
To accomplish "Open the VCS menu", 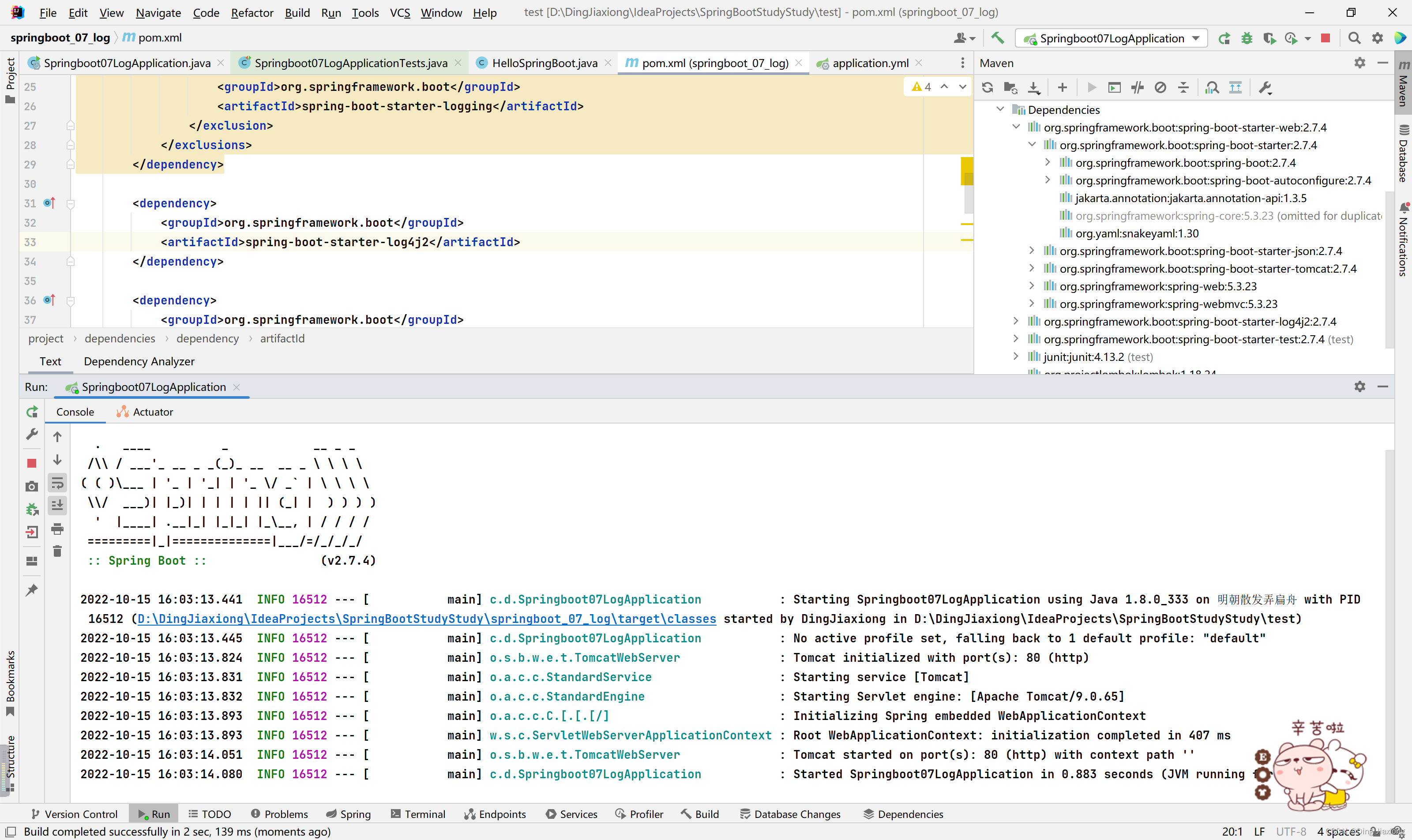I will pos(400,12).
